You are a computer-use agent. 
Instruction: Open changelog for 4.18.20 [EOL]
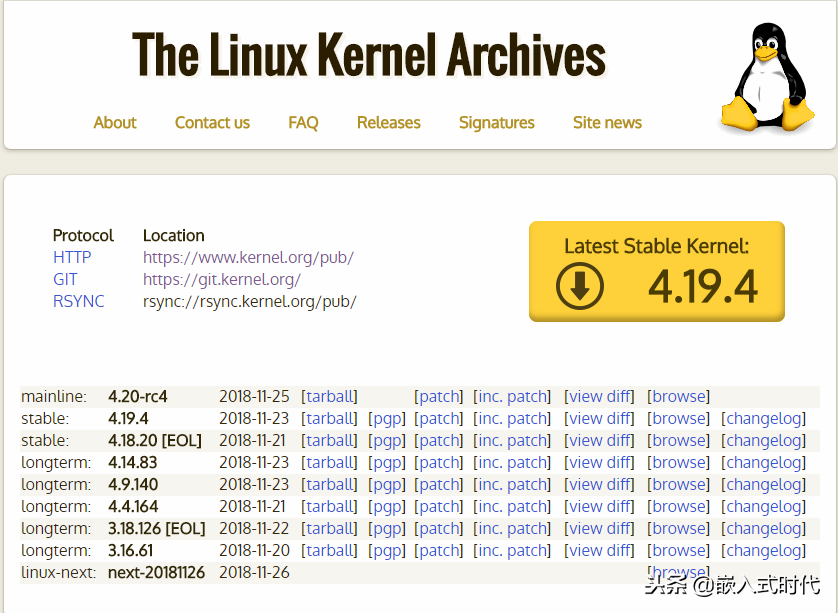(763, 440)
